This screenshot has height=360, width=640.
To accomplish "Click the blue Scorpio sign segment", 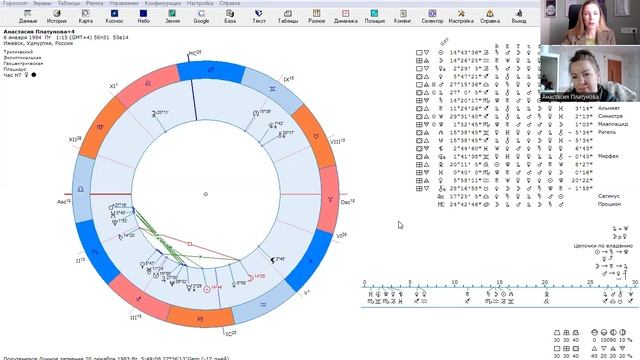I will click(95, 252).
